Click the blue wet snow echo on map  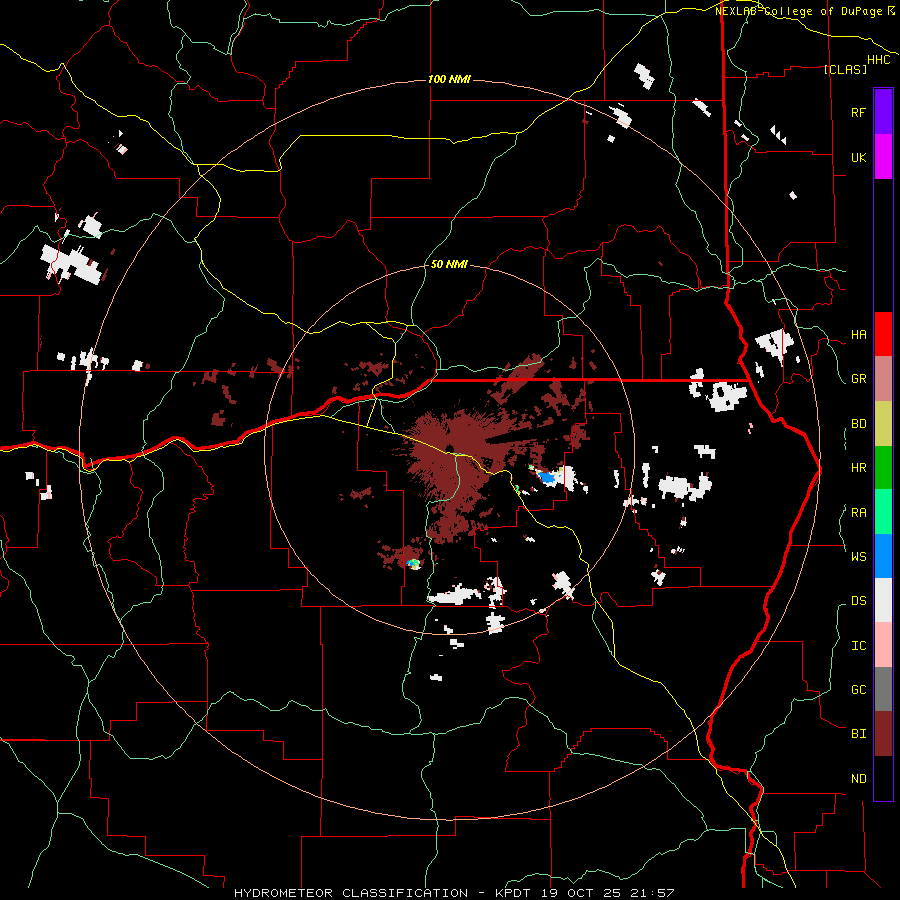(x=548, y=477)
